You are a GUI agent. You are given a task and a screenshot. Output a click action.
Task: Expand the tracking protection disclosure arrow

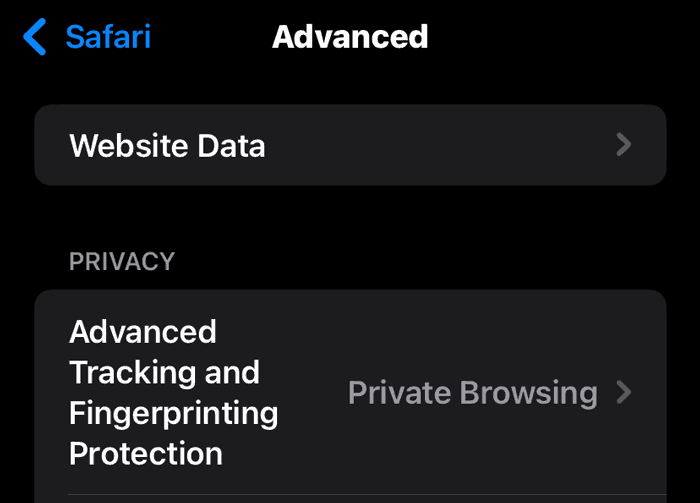(624, 392)
